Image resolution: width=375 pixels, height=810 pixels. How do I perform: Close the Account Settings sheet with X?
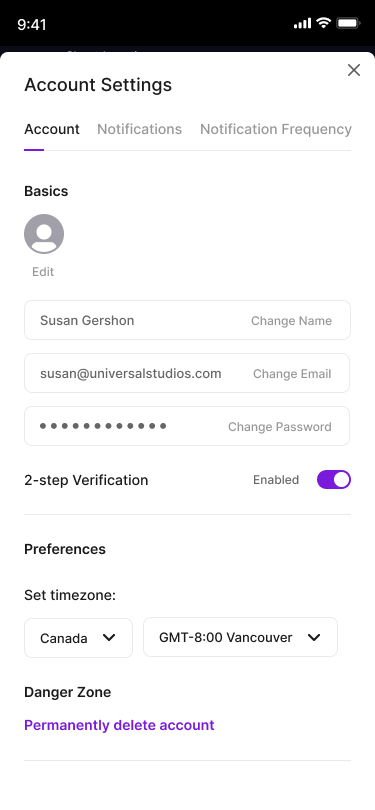coord(354,70)
